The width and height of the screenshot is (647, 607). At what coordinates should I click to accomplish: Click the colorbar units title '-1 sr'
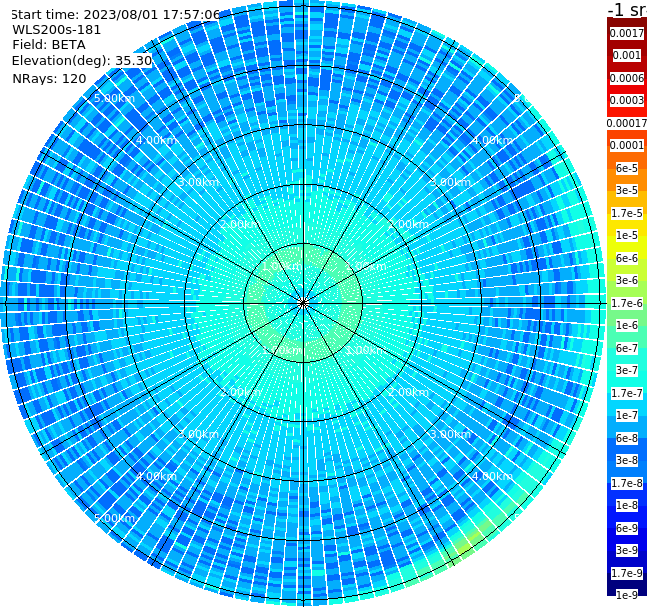coord(628,9)
